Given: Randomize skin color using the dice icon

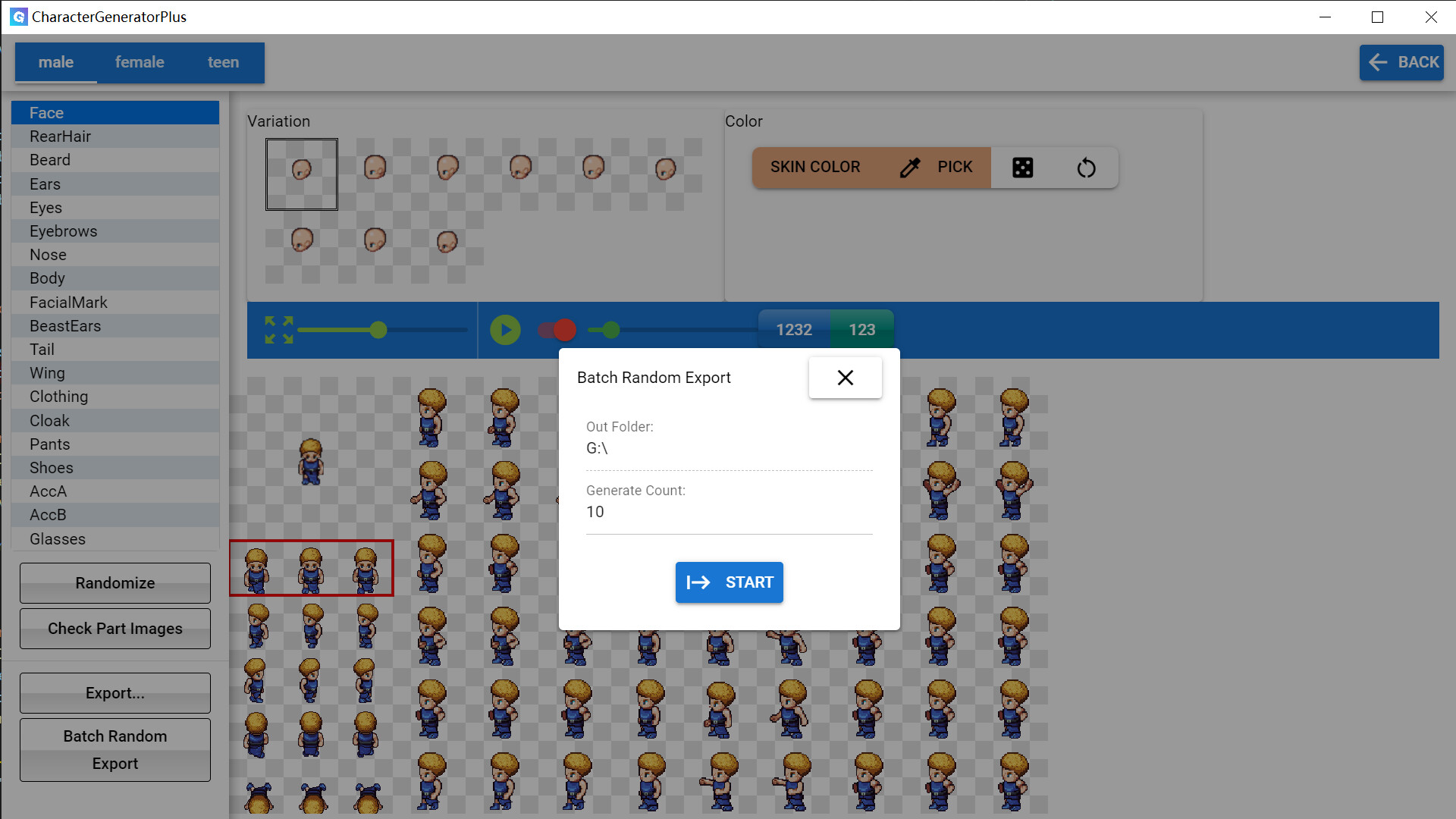Looking at the screenshot, I should (x=1022, y=167).
